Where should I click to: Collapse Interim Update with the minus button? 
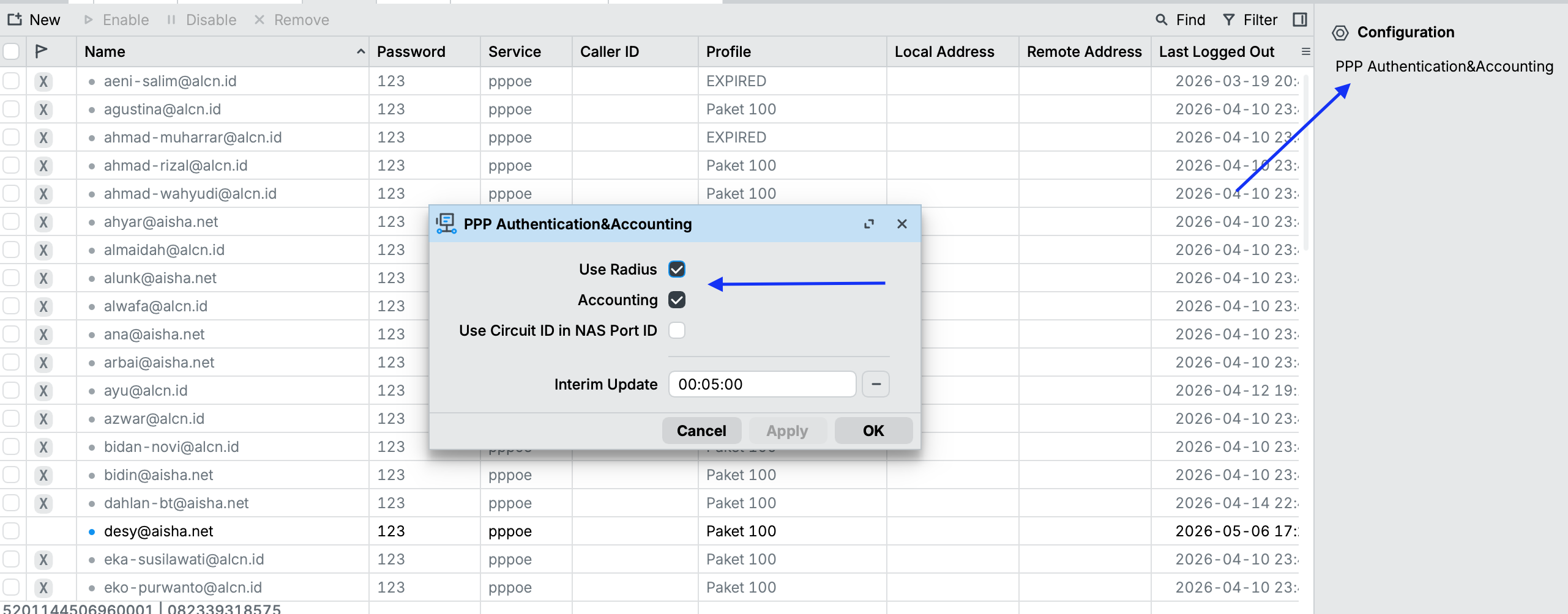click(x=876, y=384)
